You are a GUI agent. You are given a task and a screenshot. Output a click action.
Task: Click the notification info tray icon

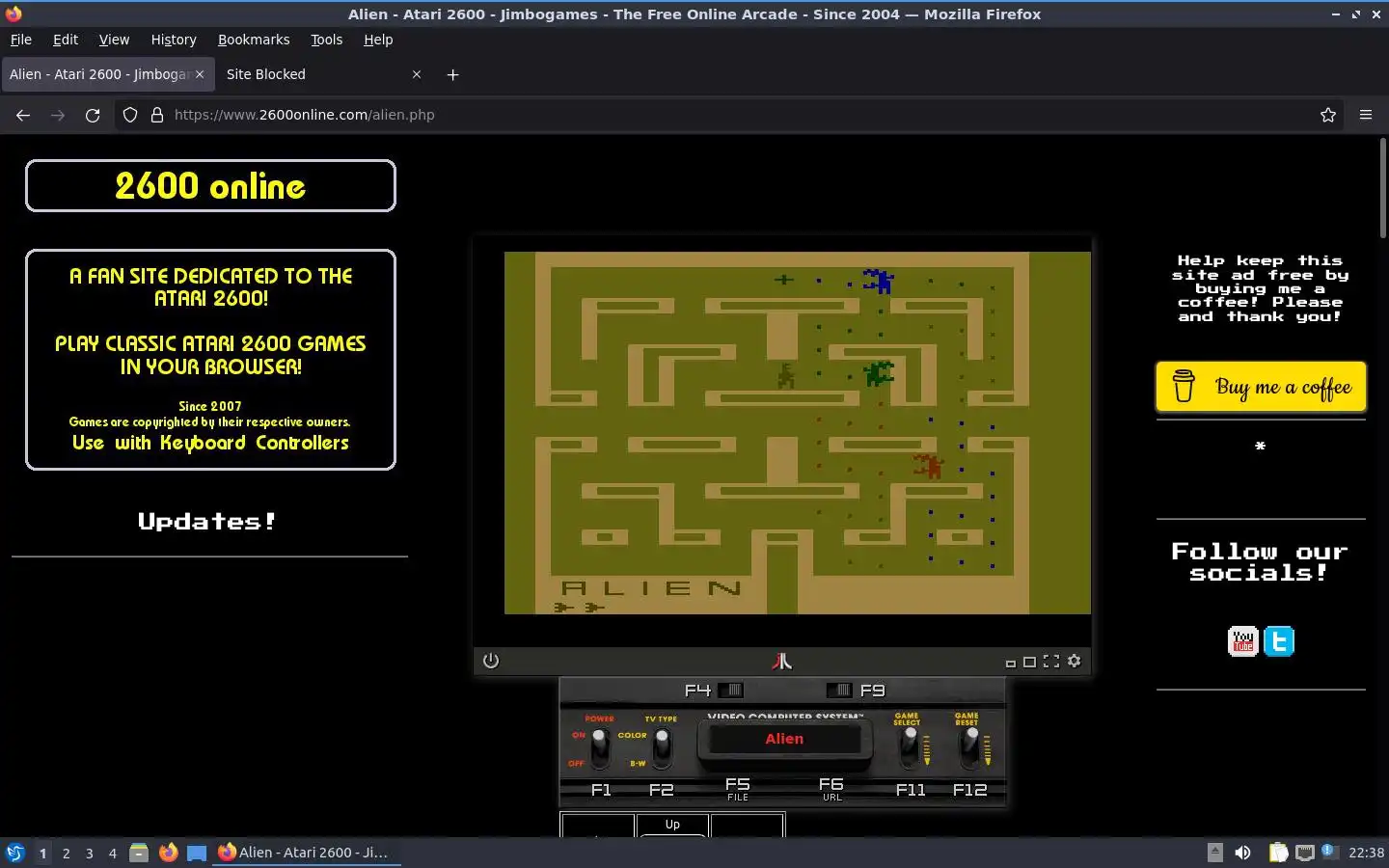(x=1329, y=851)
